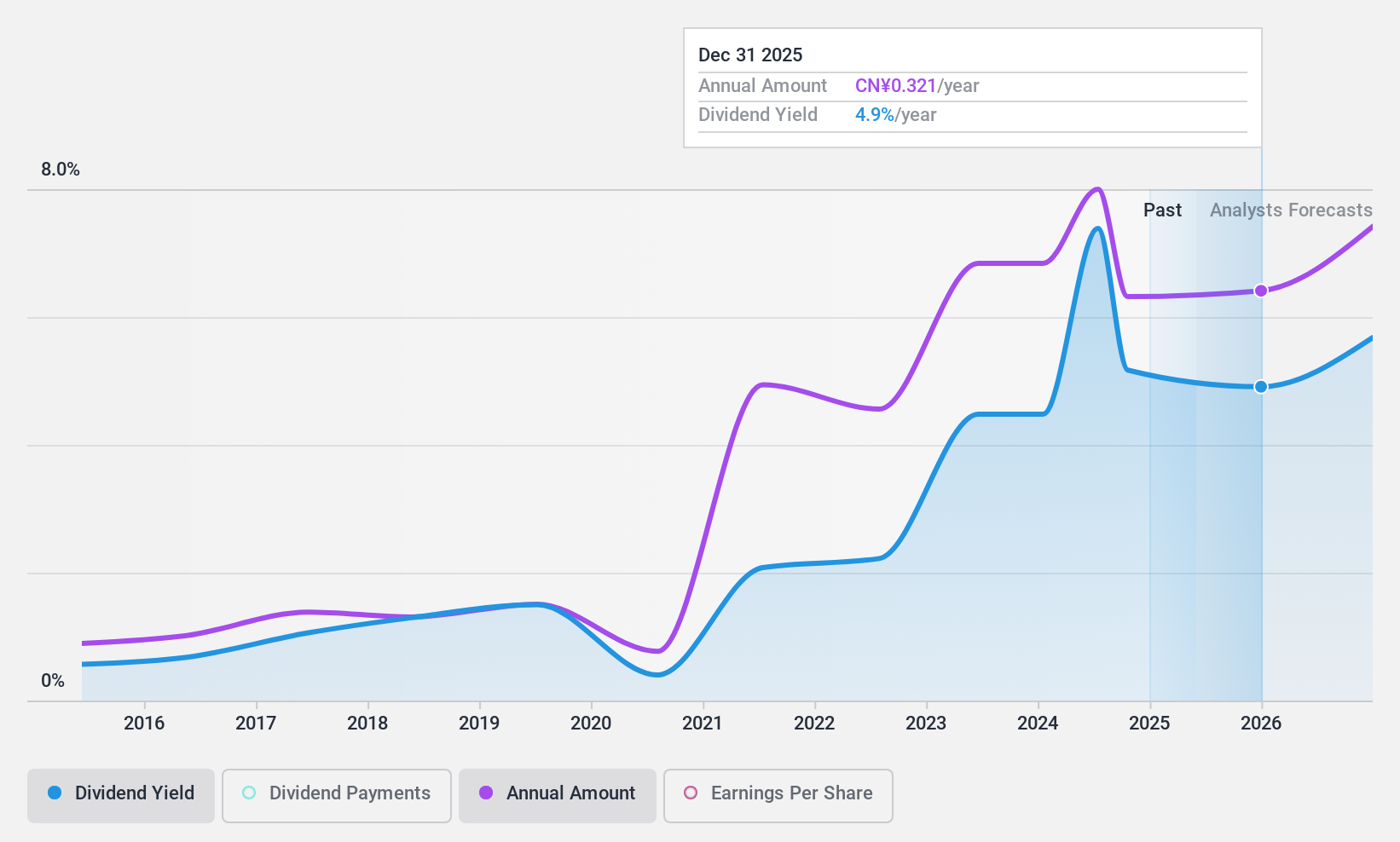The width and height of the screenshot is (1400, 842).
Task: Click the 2019 x-axis label
Action: 479,724
